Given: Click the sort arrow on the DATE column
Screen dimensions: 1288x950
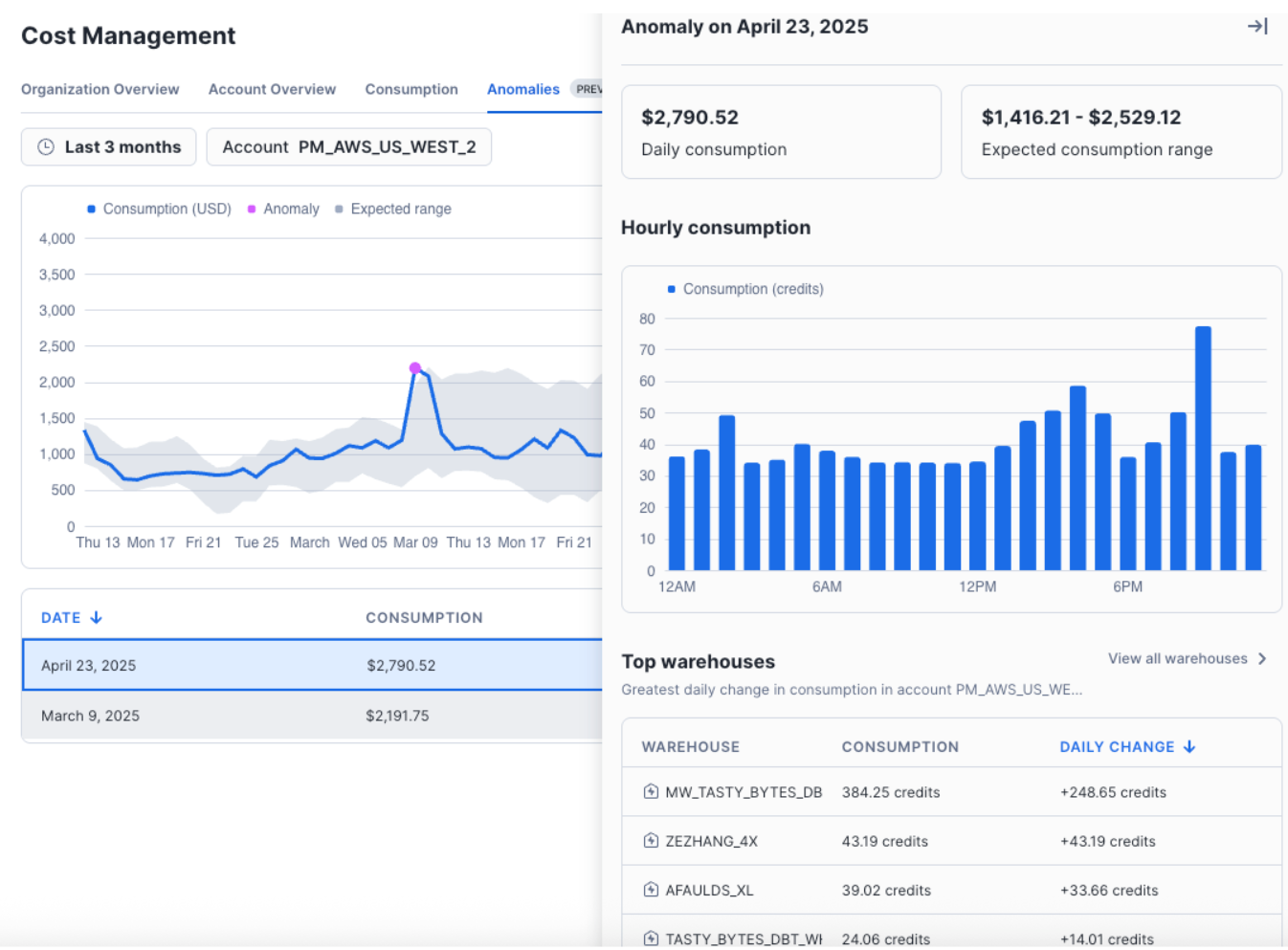Looking at the screenshot, I should [x=96, y=617].
